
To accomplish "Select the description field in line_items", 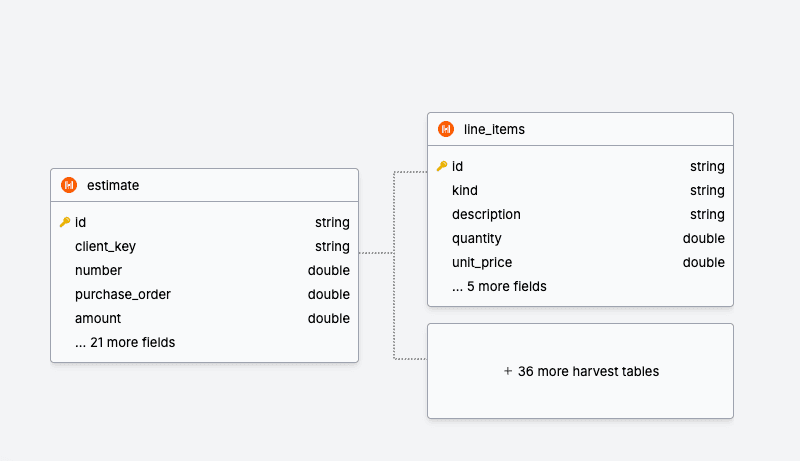I will 486,215.
